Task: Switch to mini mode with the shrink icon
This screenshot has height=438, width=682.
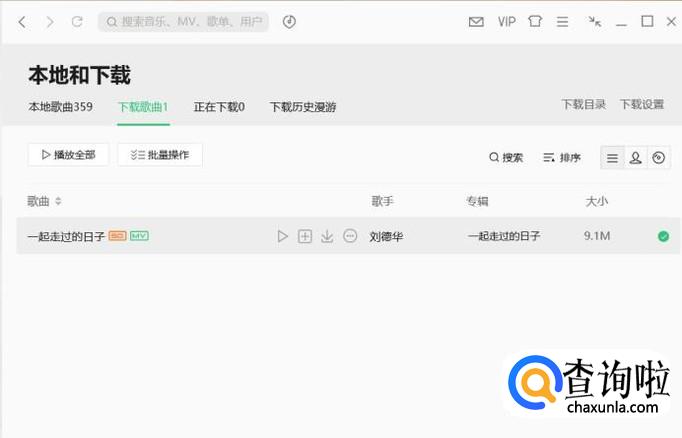Action: point(595,21)
